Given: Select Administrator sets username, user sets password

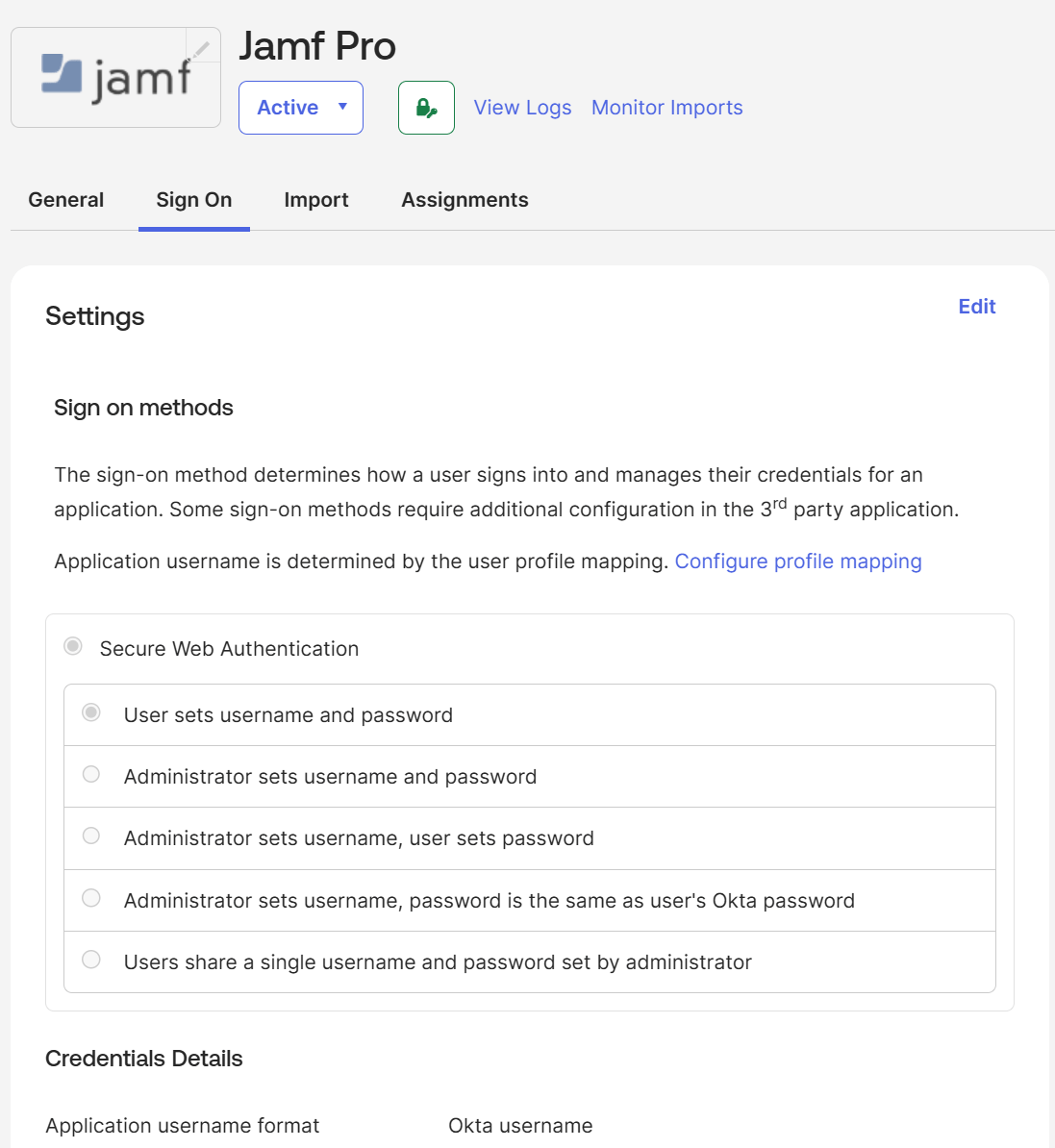Looking at the screenshot, I should click(x=91, y=836).
